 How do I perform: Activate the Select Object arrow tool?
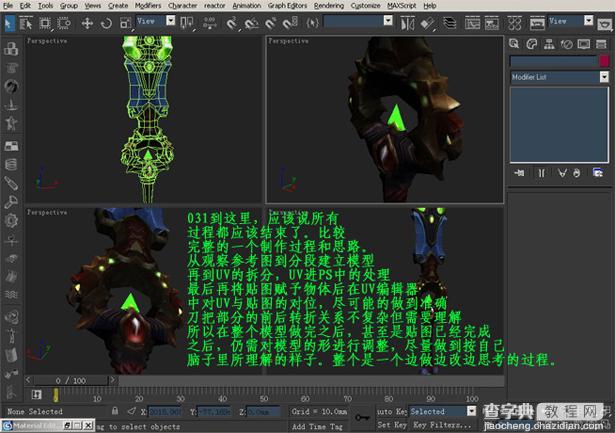point(9,24)
